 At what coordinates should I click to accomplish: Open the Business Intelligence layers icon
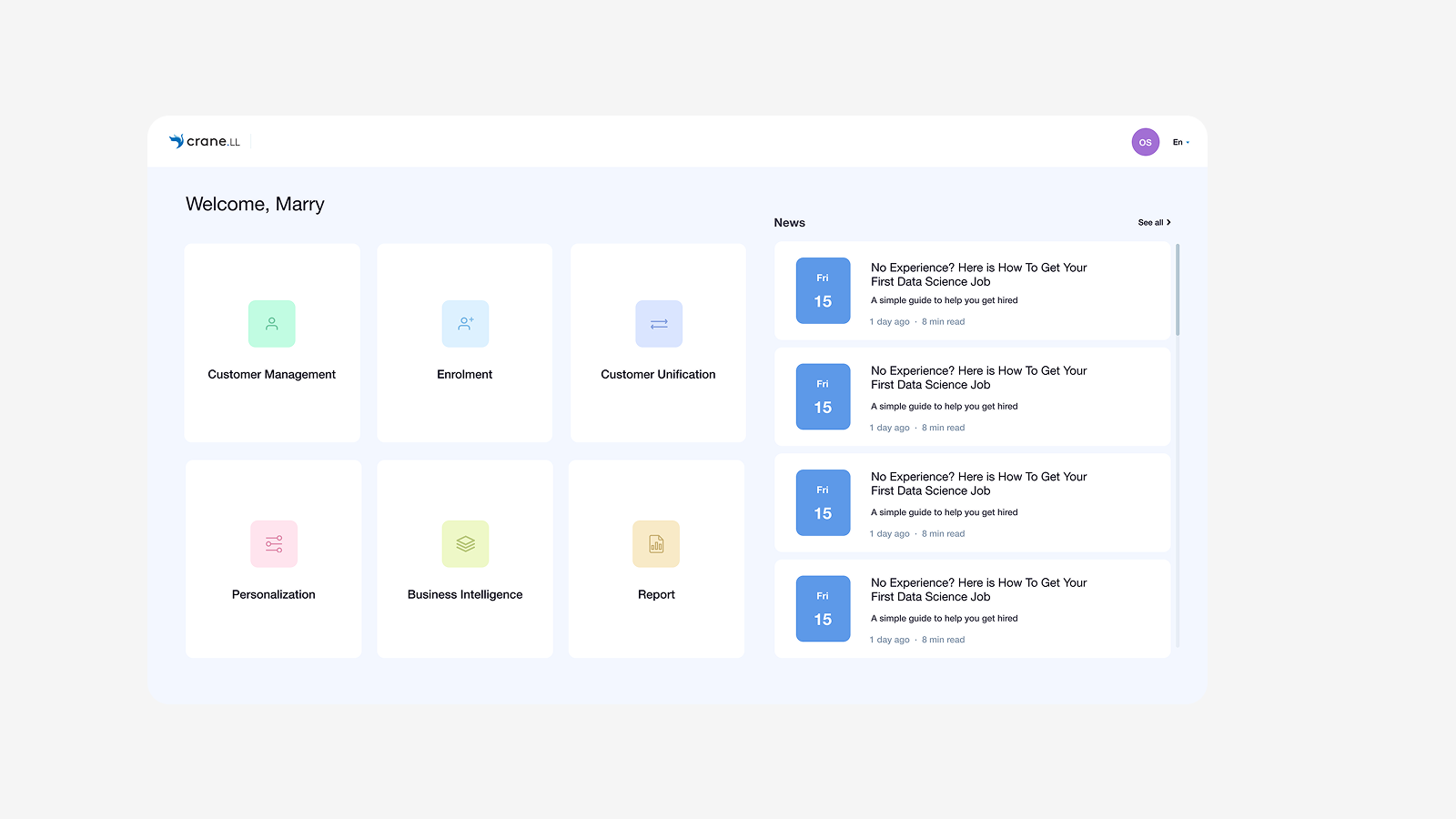click(465, 543)
